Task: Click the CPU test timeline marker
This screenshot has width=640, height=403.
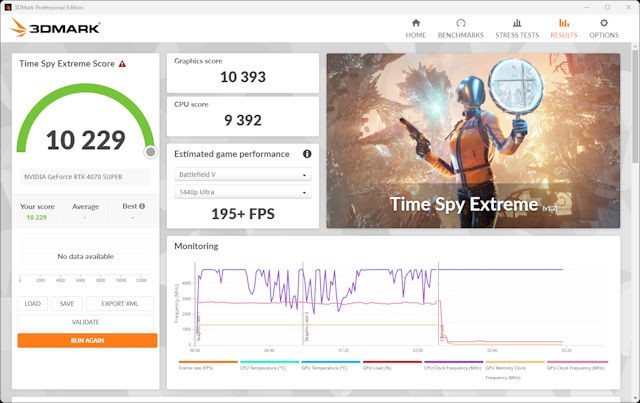Action: pos(442,332)
